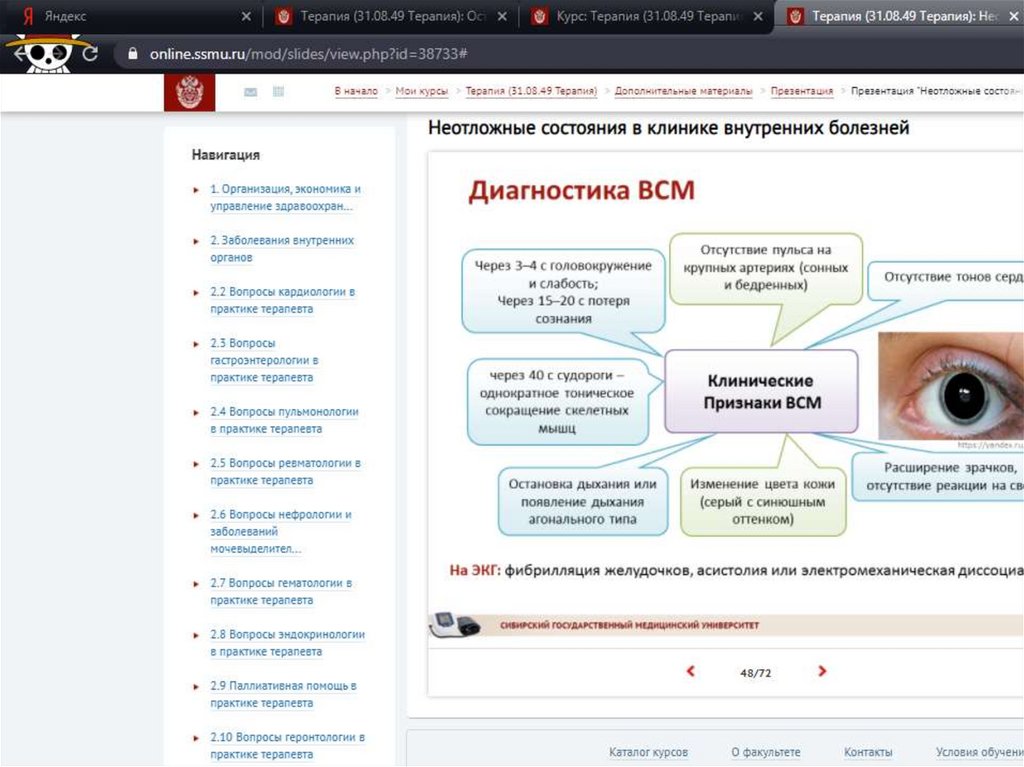
Task: Open '2. Заболевания внутренних органов' section
Action: pyautogui.click(x=282, y=249)
